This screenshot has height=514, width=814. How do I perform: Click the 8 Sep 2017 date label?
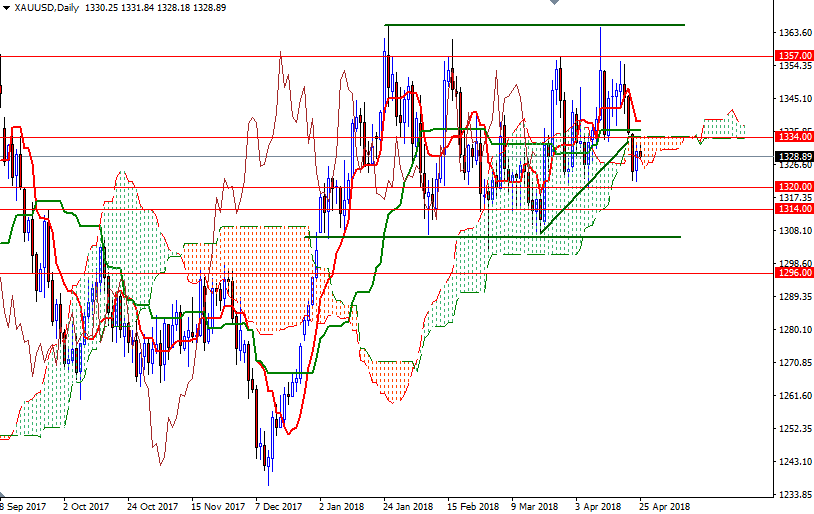(x=23, y=506)
